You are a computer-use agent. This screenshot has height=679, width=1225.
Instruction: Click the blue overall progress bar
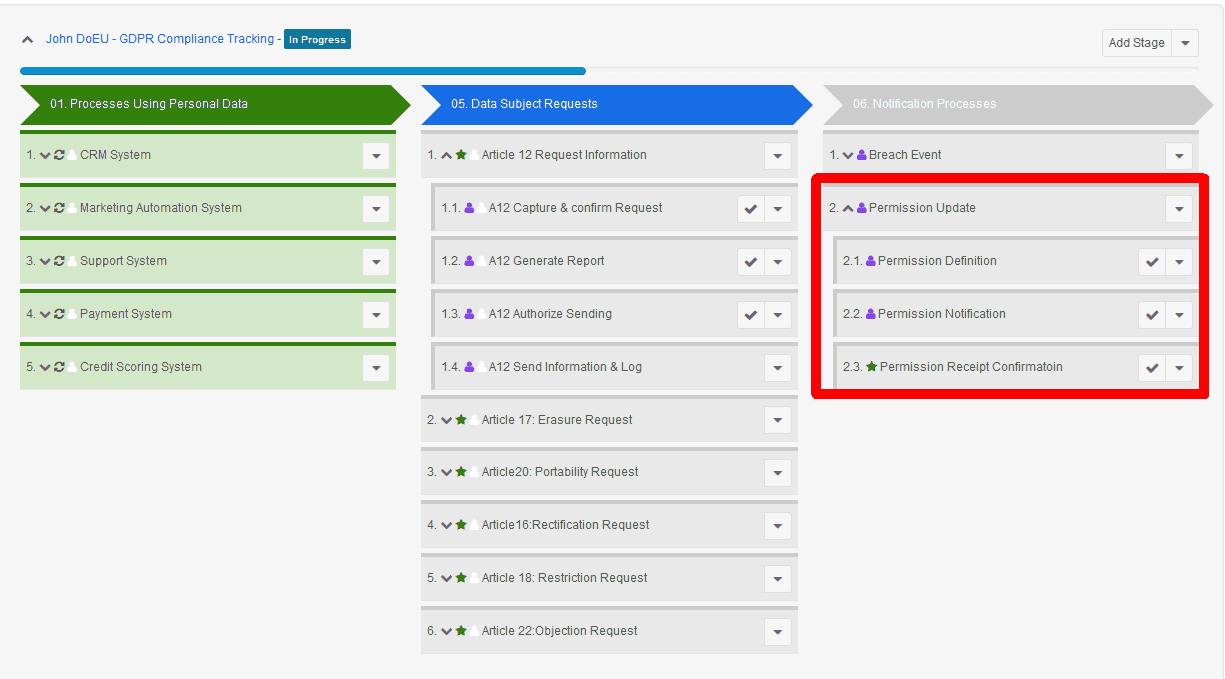click(302, 71)
